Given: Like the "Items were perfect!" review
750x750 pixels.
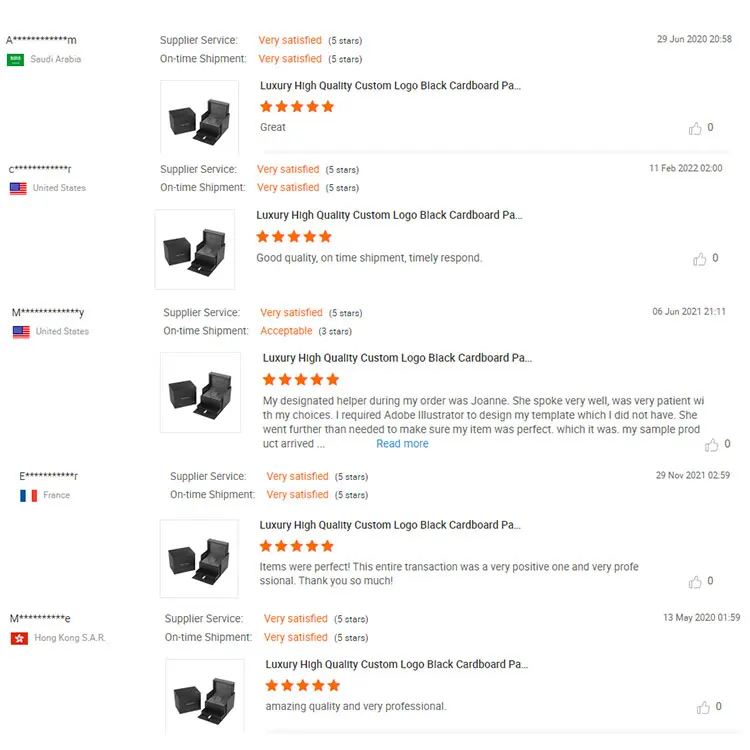Looking at the screenshot, I should [696, 581].
